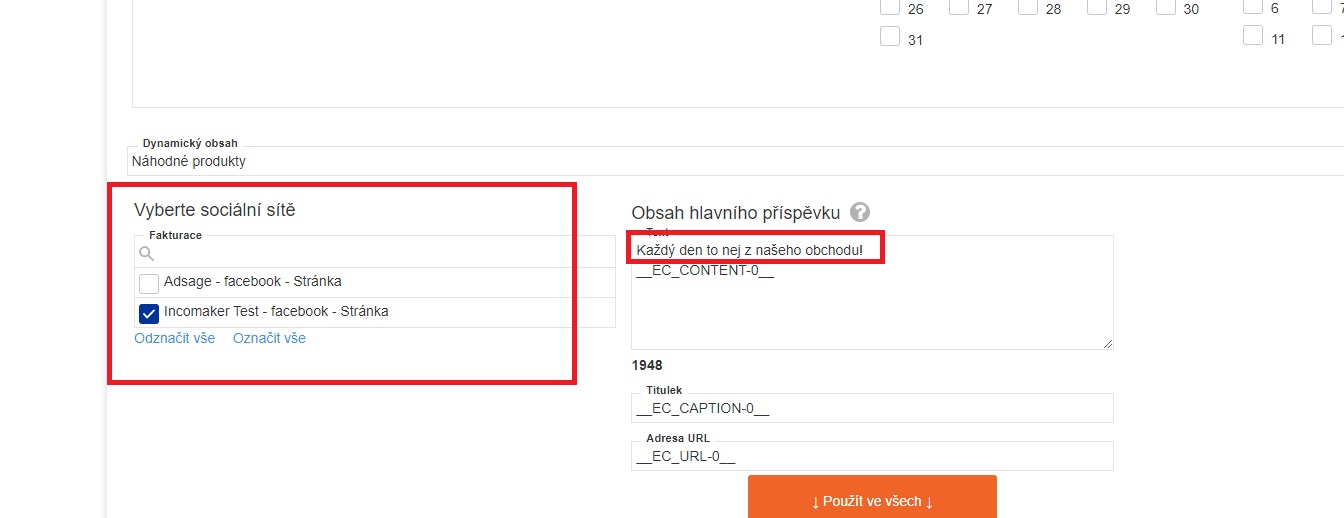Uncheck Incomaker Test facebook Stránka
Viewport: 1344px width, 518px height.
149,313
